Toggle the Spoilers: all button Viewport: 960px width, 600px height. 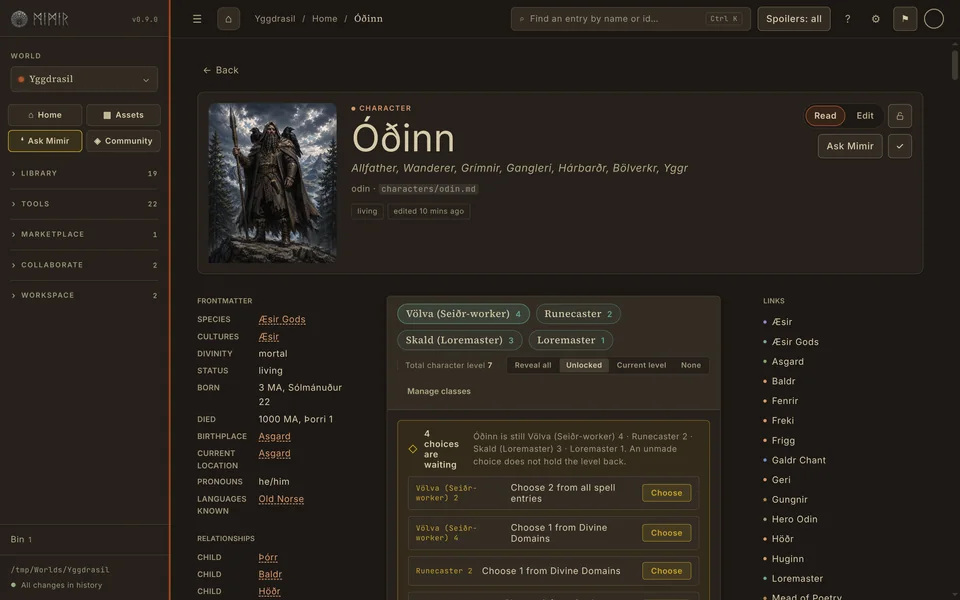click(793, 19)
